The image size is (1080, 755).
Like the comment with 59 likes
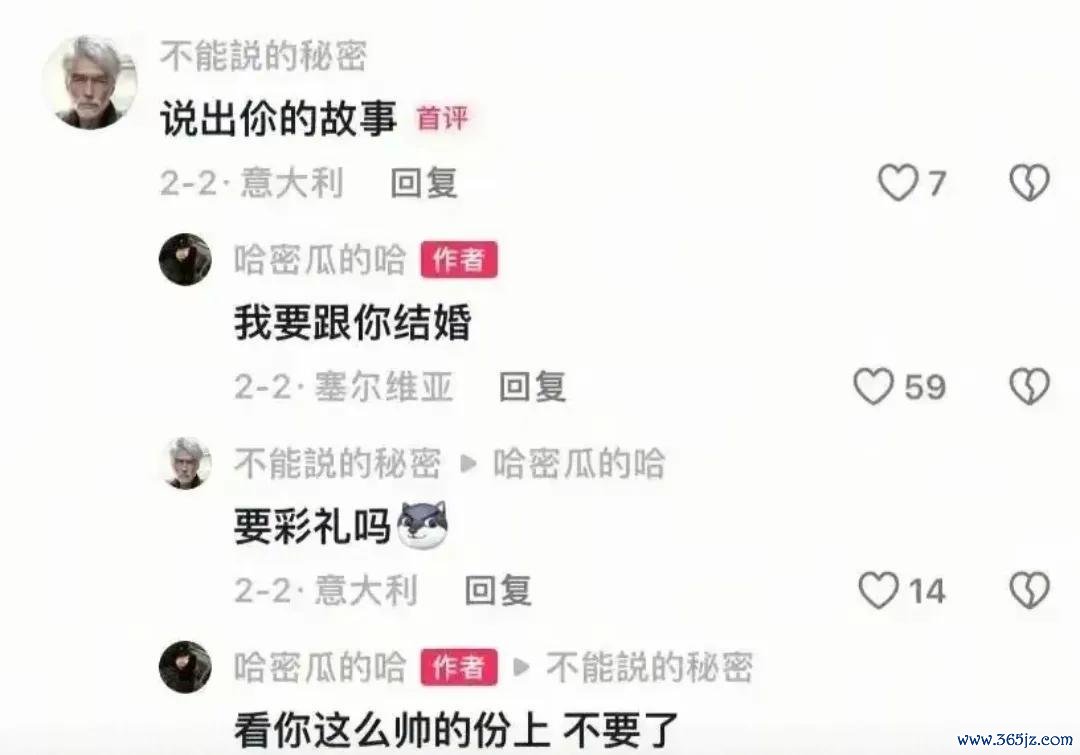coord(873,386)
